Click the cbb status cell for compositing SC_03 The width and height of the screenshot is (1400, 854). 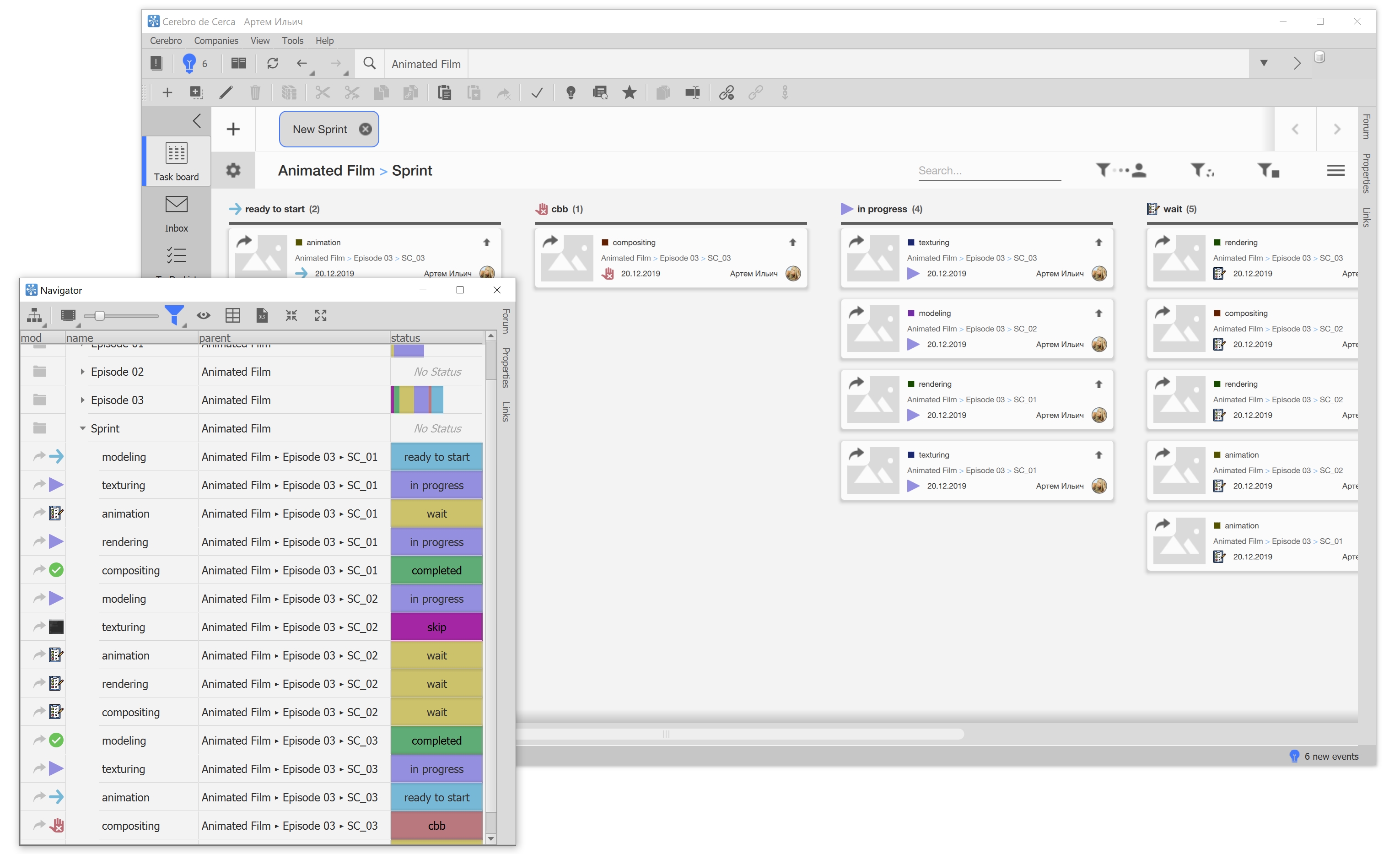point(436,826)
